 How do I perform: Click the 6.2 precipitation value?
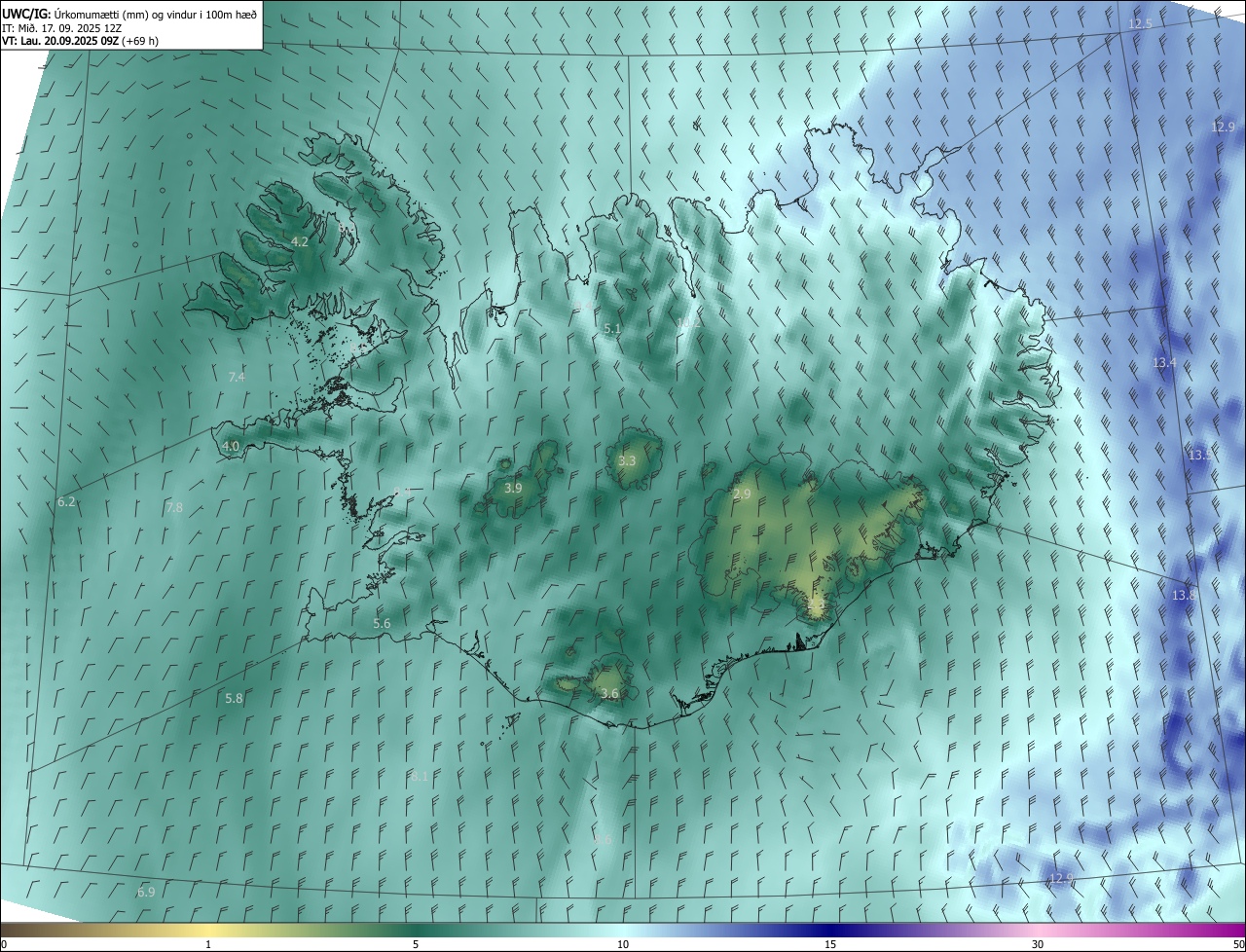66,502
